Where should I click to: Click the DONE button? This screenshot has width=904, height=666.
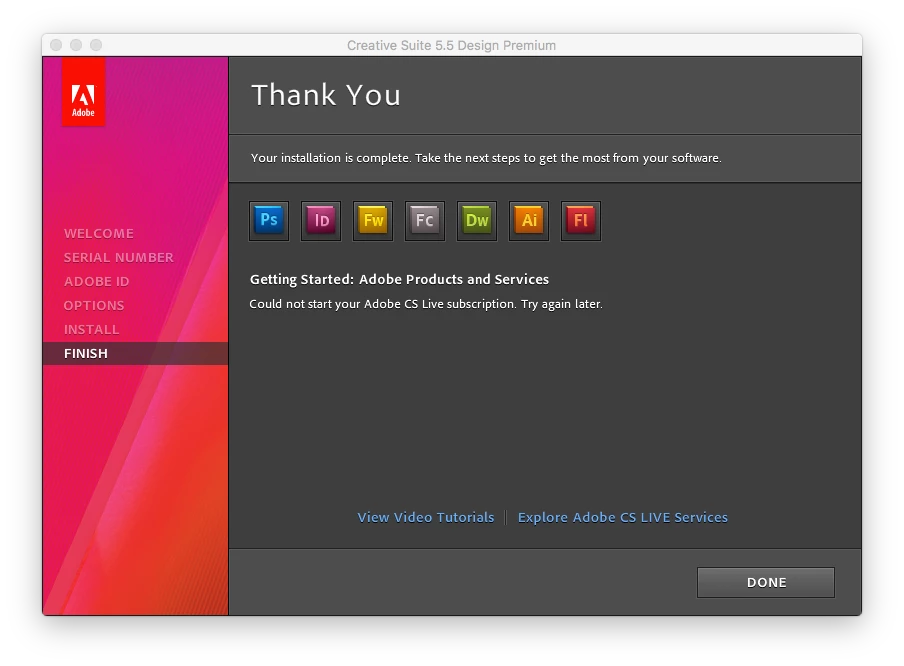[766, 582]
